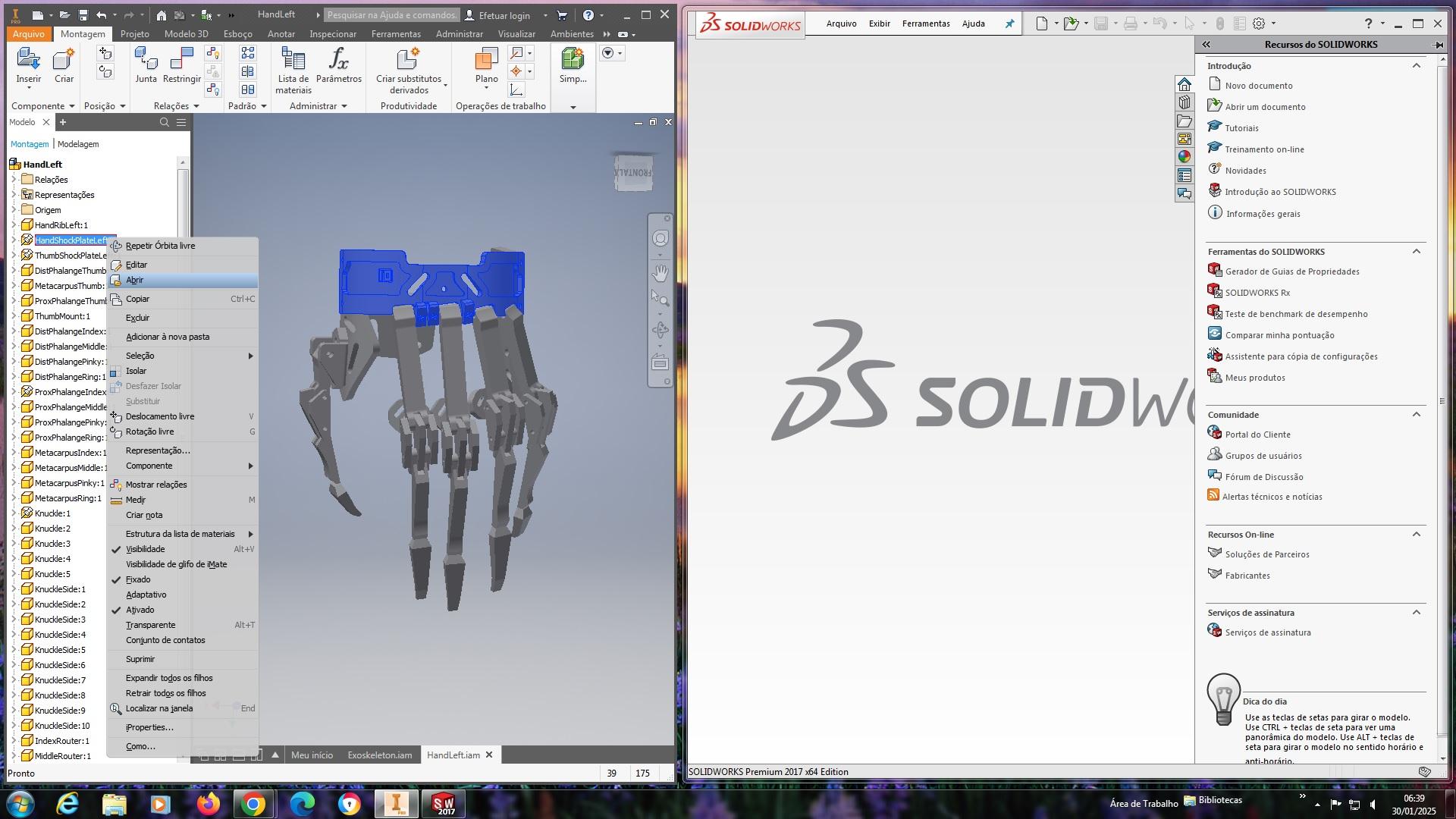Toggle the Visibilidade check option
The height and width of the screenshot is (819, 1456).
tap(145, 549)
